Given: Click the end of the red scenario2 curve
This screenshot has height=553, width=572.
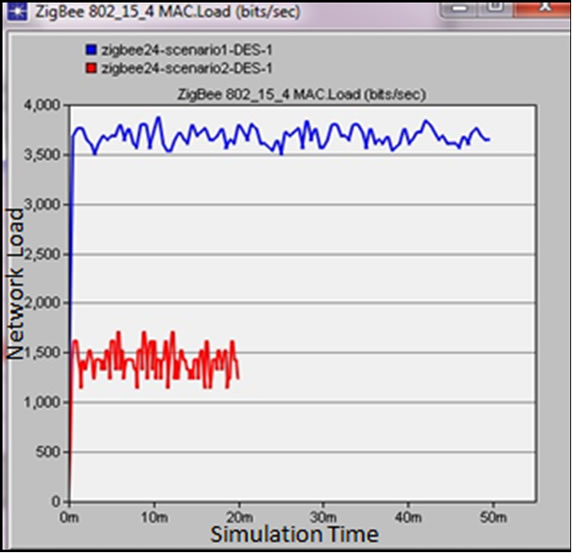Looking at the screenshot, I should (238, 378).
